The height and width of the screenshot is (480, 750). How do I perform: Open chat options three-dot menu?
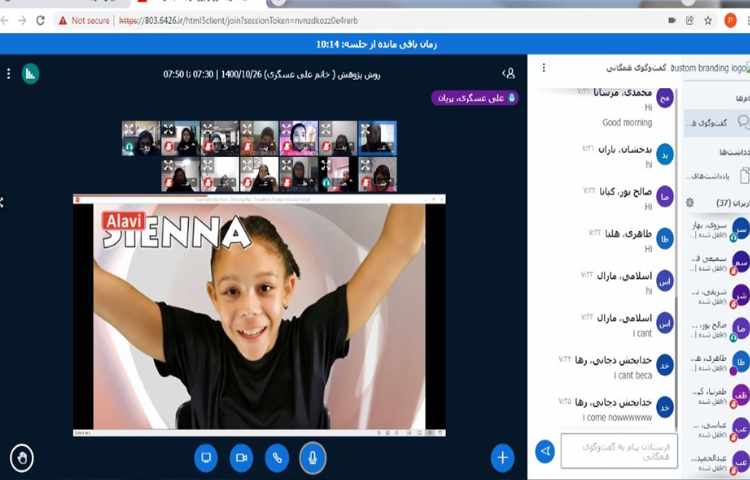pos(544,68)
